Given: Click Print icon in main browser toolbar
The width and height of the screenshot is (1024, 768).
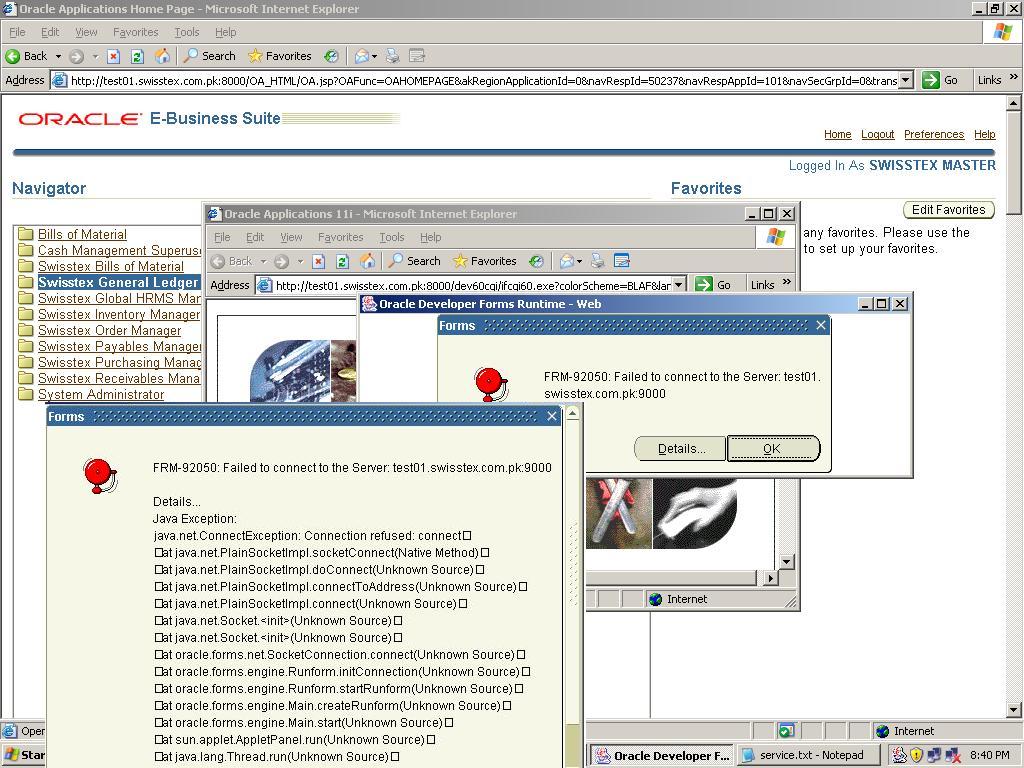Looking at the screenshot, I should tap(393, 56).
